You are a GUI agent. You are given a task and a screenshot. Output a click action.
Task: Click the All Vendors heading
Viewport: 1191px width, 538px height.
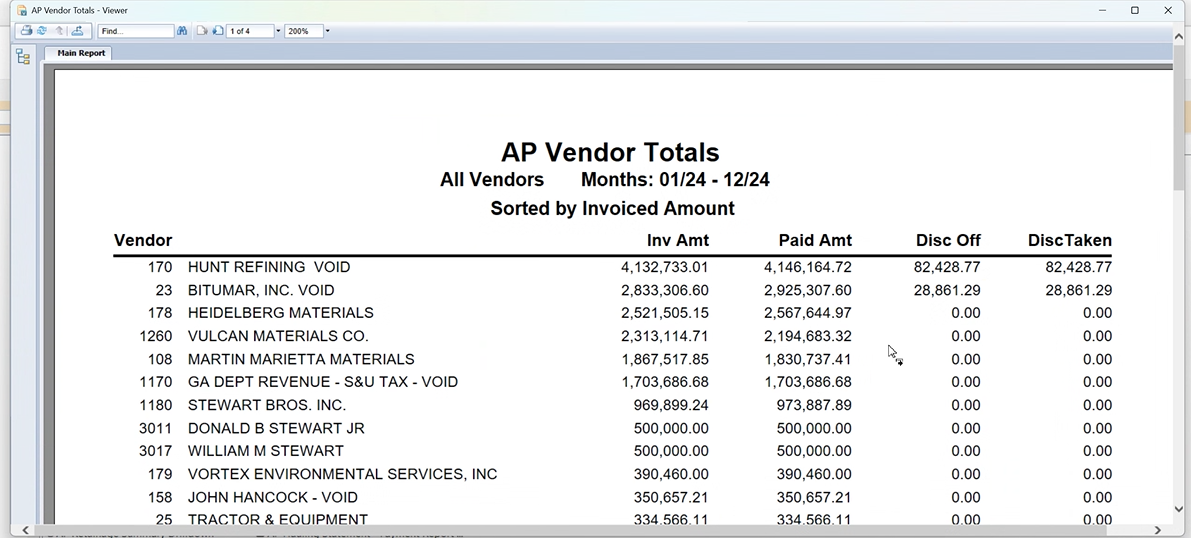[x=492, y=180]
